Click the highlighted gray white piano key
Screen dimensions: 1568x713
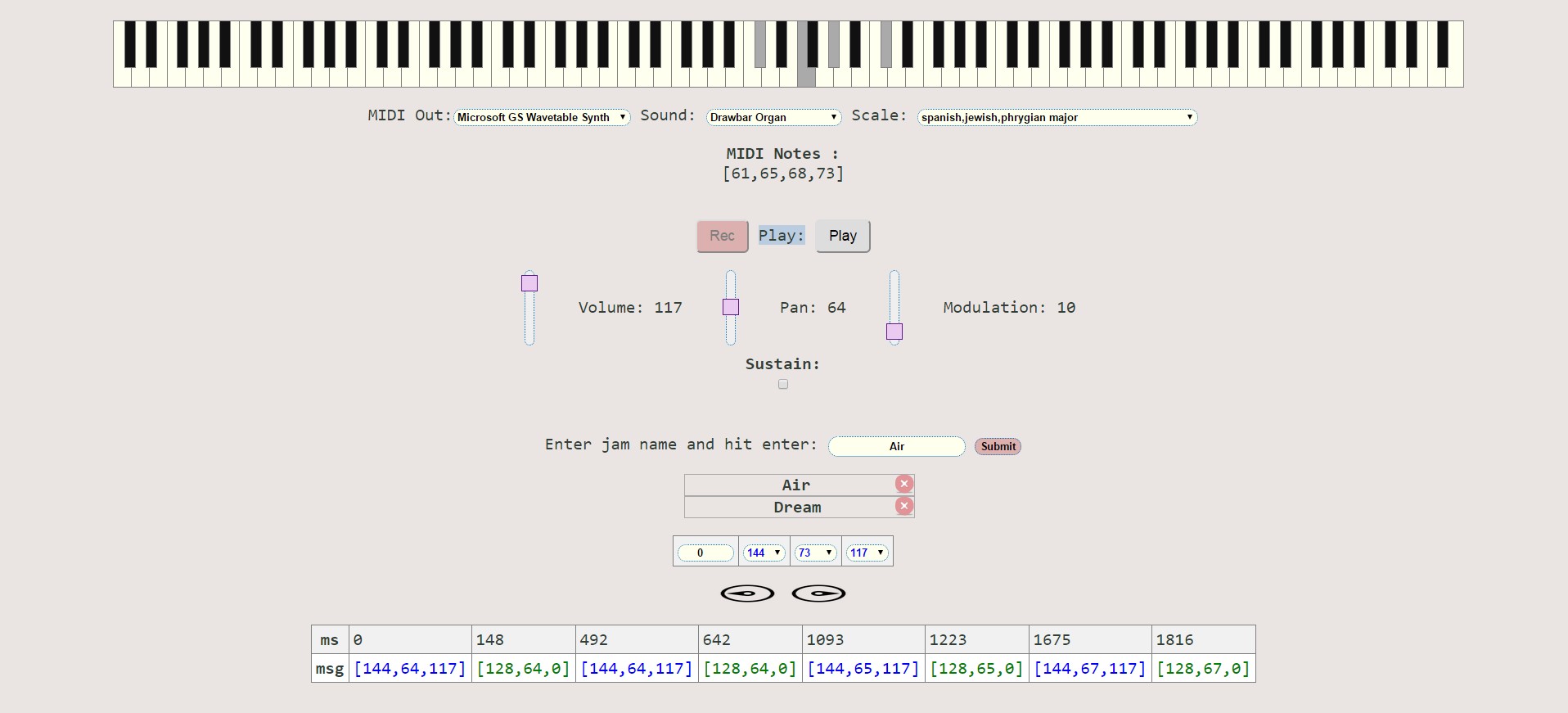click(806, 77)
